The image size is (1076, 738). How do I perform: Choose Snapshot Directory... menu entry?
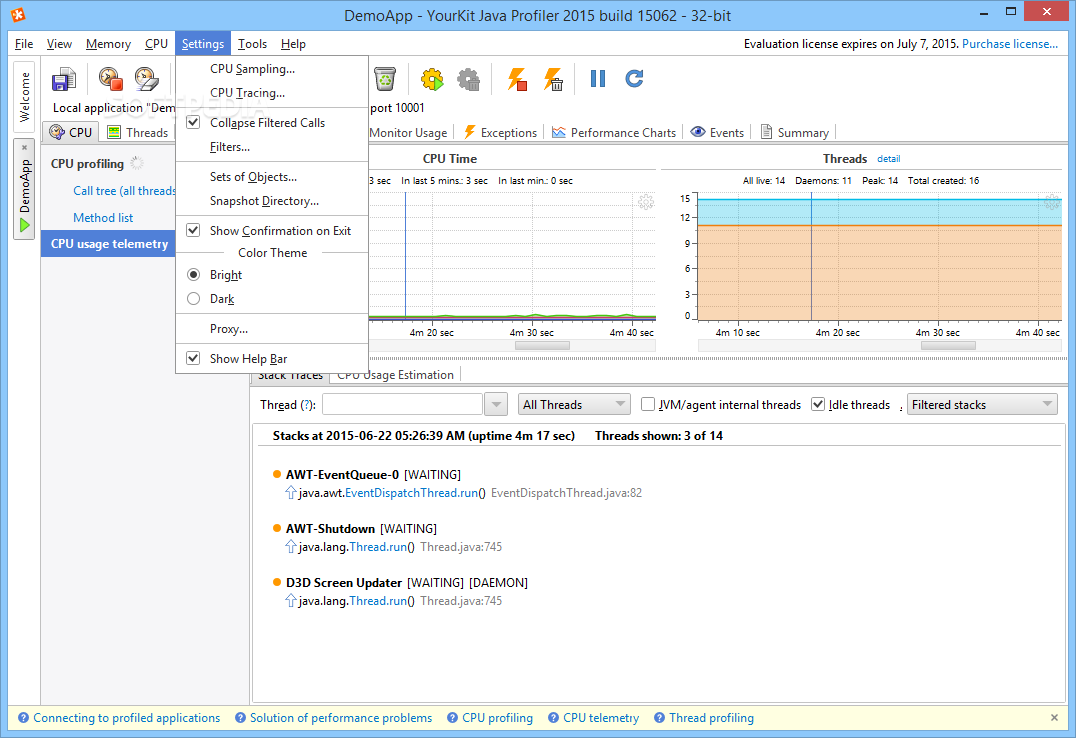pyautogui.click(x=272, y=200)
